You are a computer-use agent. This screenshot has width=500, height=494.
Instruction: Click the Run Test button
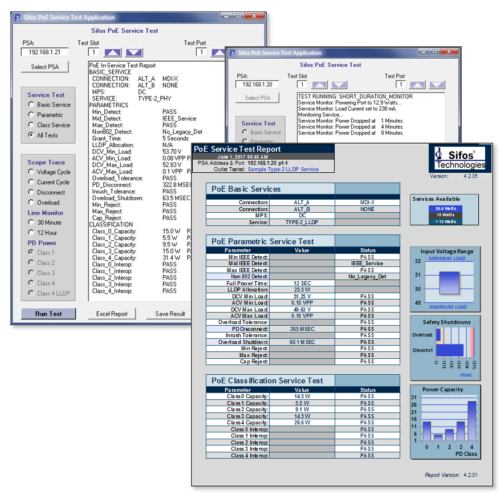pyautogui.click(x=48, y=314)
